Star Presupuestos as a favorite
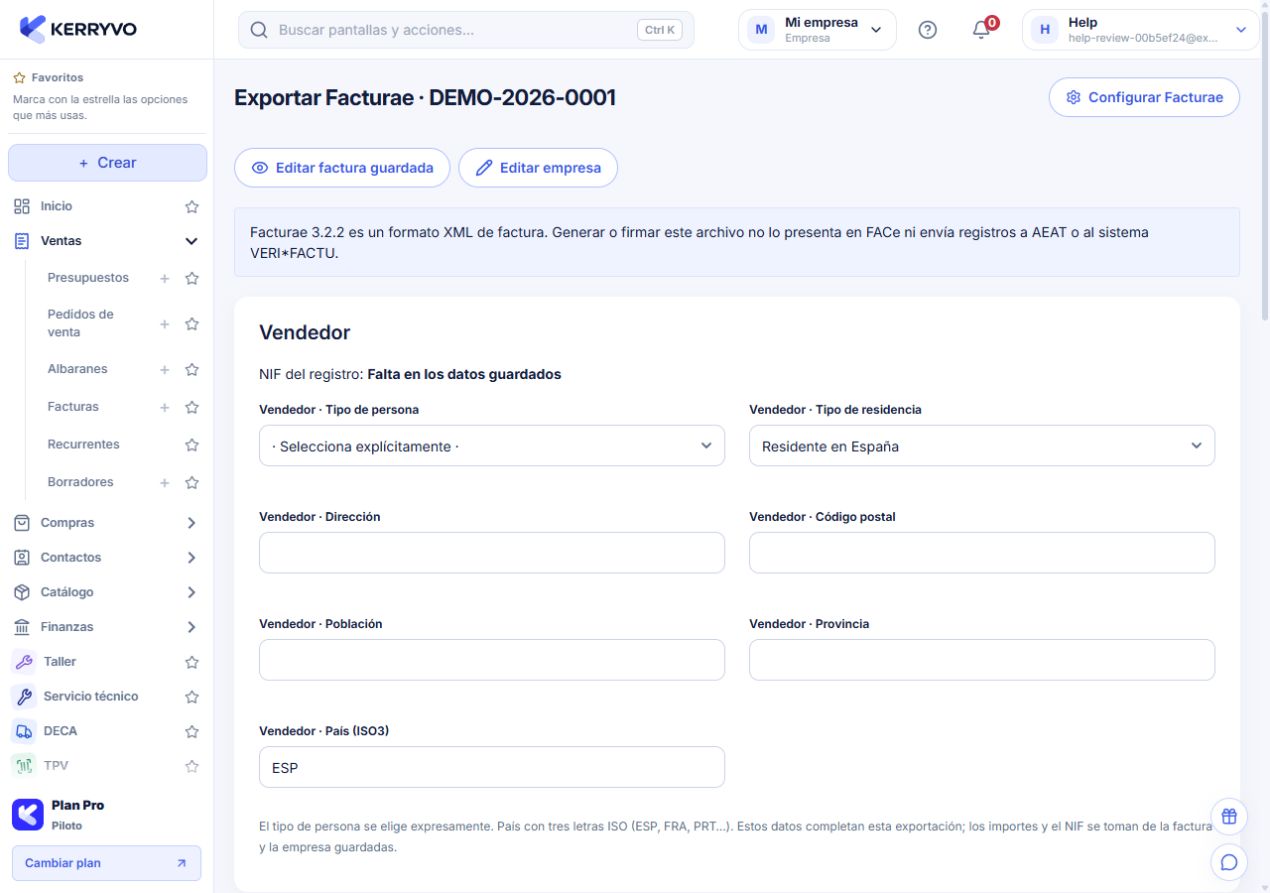Image resolution: width=1270 pixels, height=893 pixels. click(192, 278)
